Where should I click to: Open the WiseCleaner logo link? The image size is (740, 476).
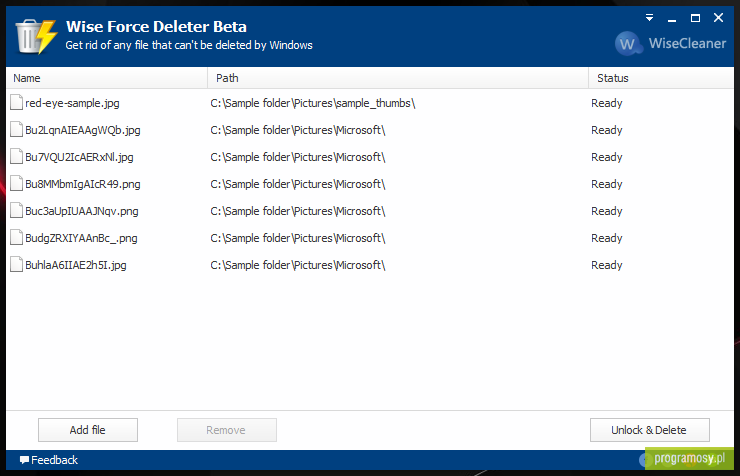coord(670,43)
